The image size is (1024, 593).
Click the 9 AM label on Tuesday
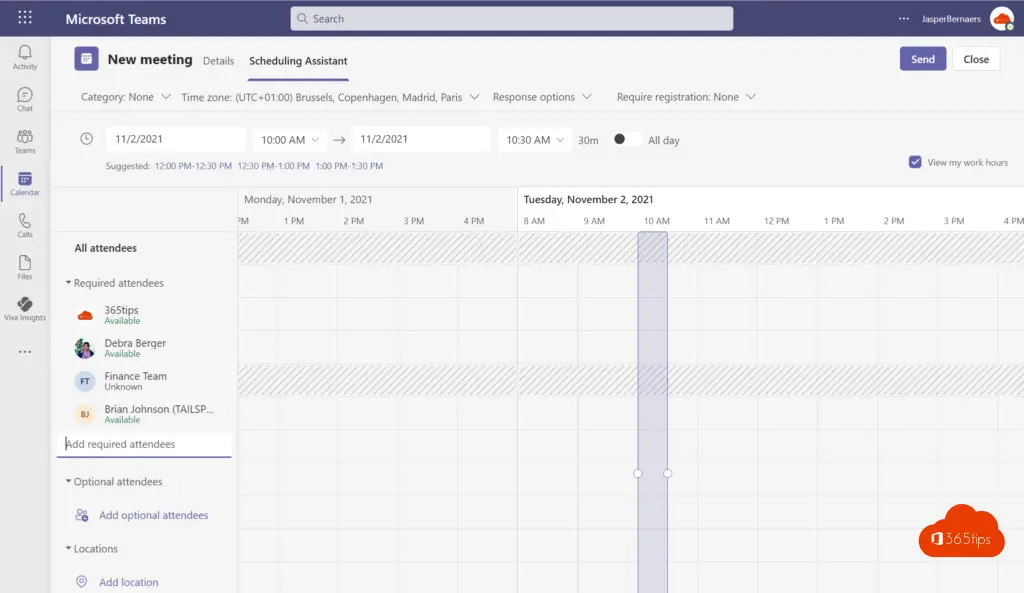pos(594,221)
